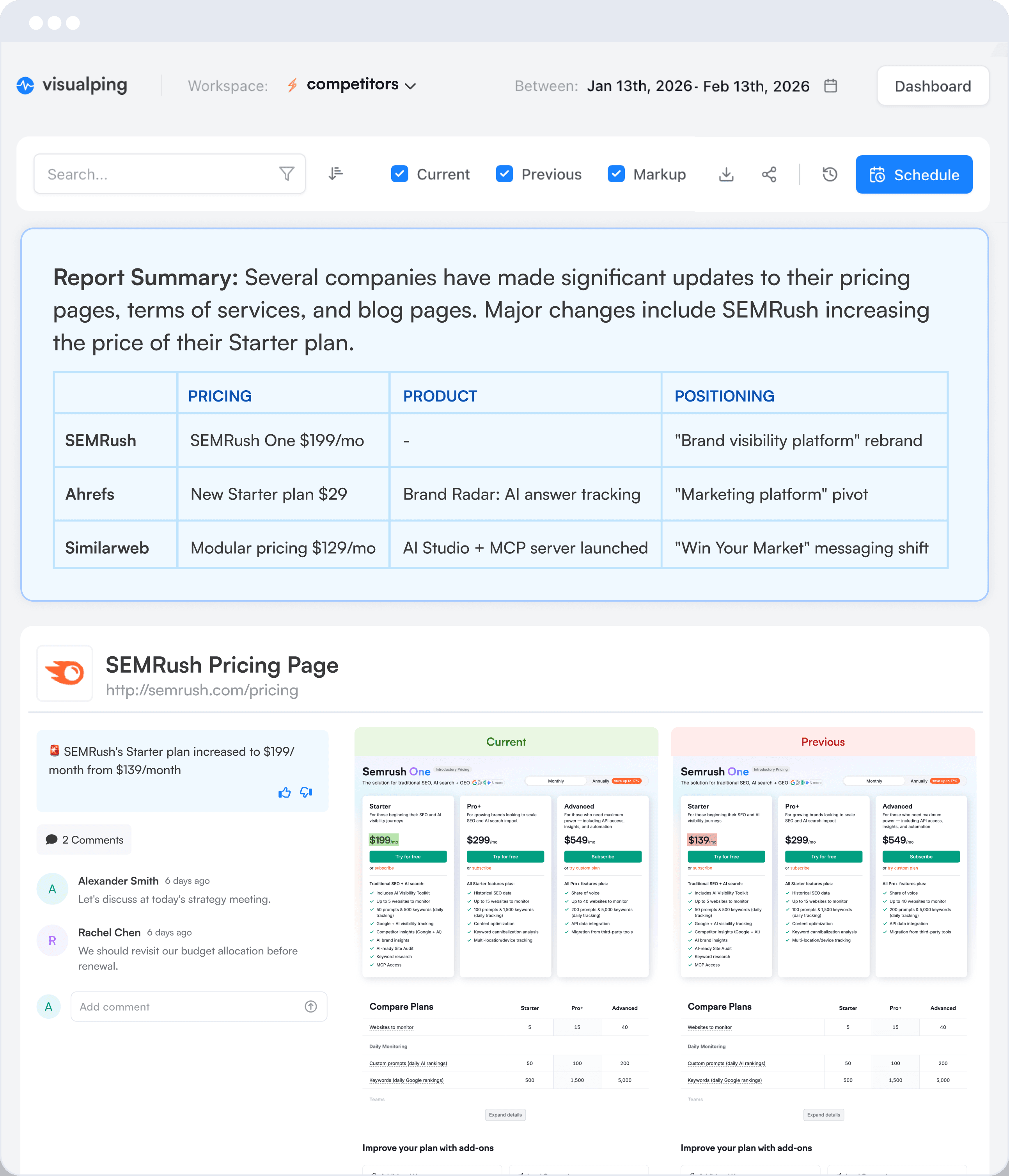Screen dimensions: 1009x1176
Task: Uncheck the Current checkbox
Action: pos(399,174)
